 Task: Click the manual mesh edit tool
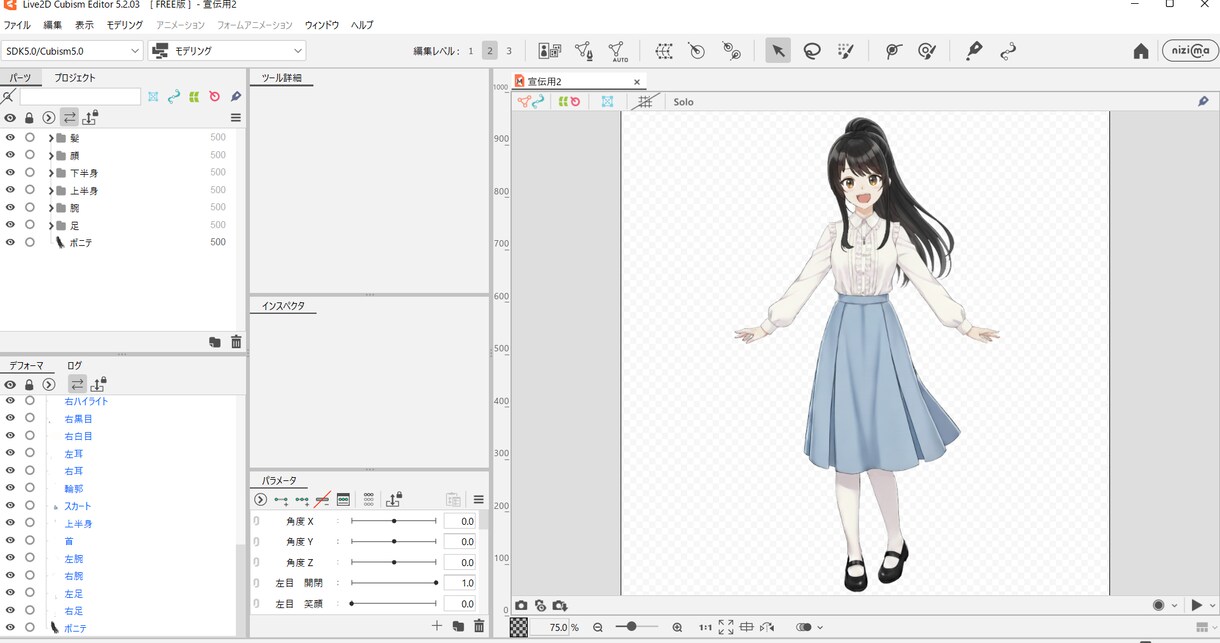tap(584, 51)
